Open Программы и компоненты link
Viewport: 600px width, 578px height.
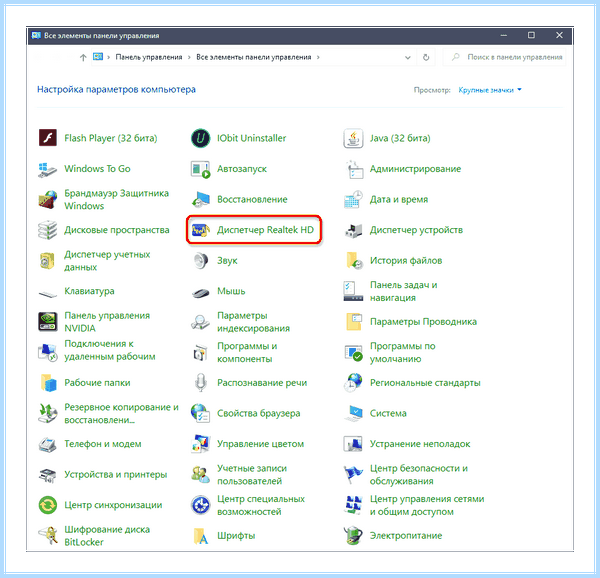click(x=247, y=352)
